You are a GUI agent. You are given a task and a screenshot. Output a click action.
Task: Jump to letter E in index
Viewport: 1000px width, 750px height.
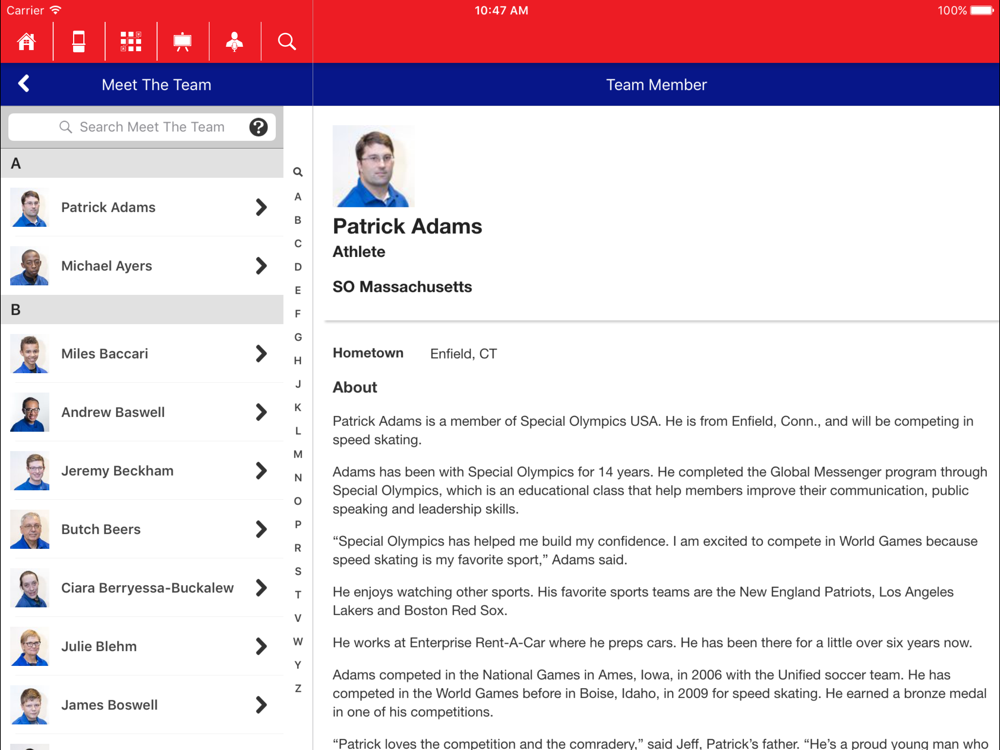coord(298,290)
